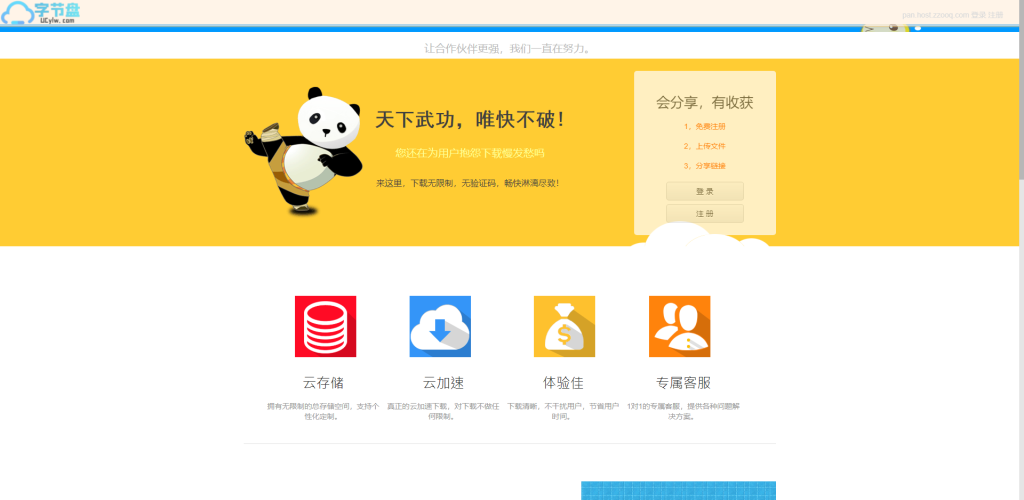Click the 云加速 feature title
1024x500 pixels.
(x=443, y=383)
